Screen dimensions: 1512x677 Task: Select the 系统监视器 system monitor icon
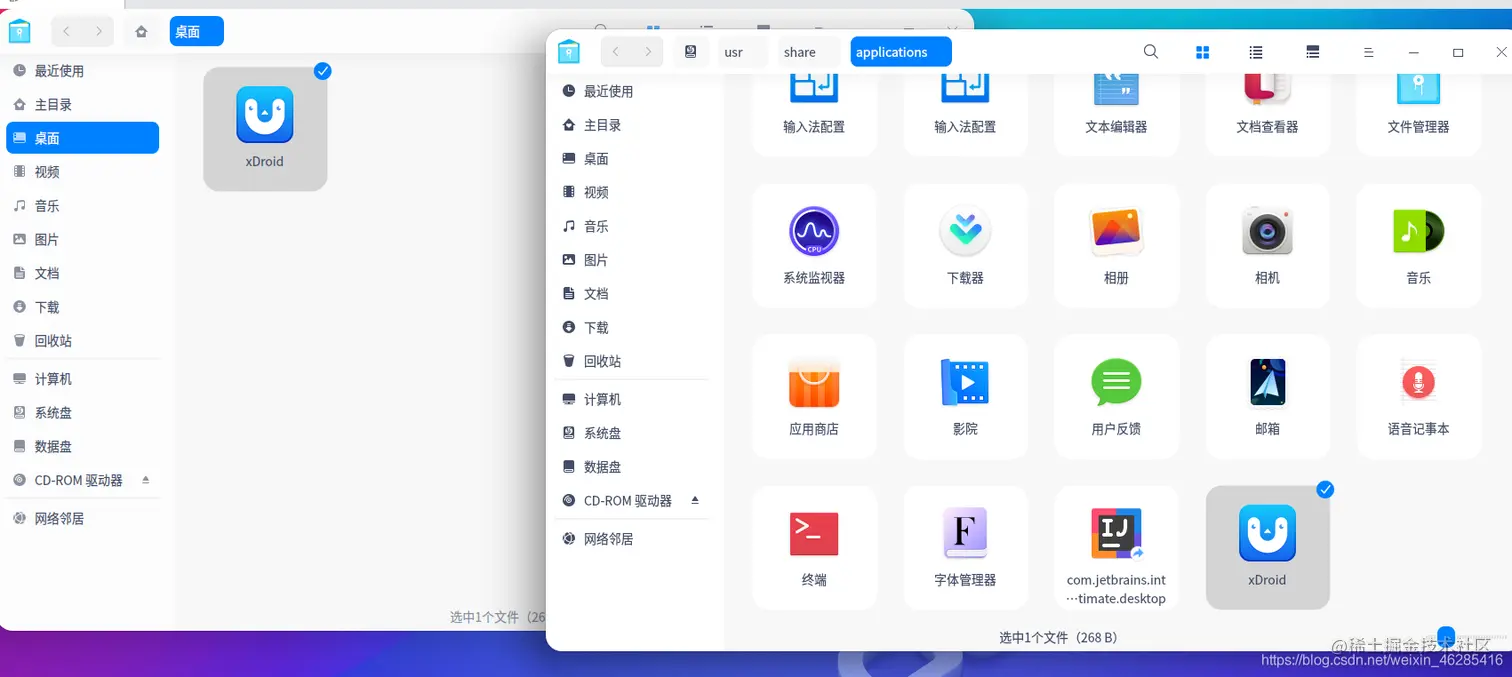(814, 245)
